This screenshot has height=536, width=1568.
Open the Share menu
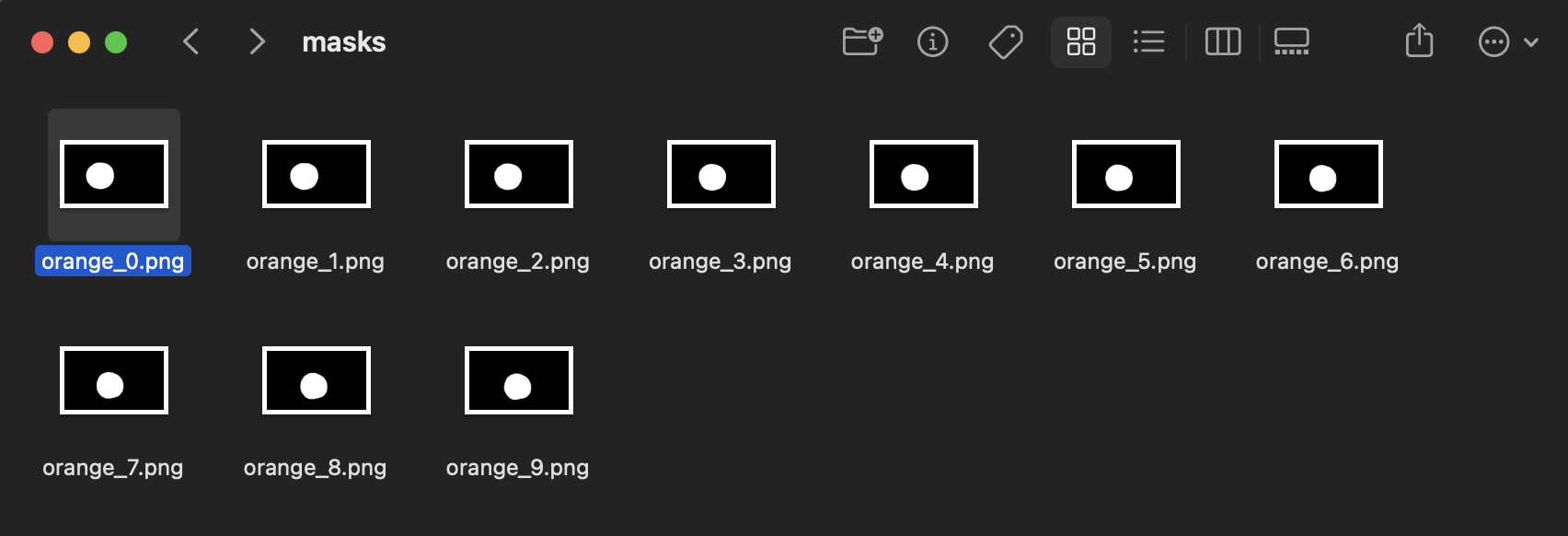click(1419, 41)
